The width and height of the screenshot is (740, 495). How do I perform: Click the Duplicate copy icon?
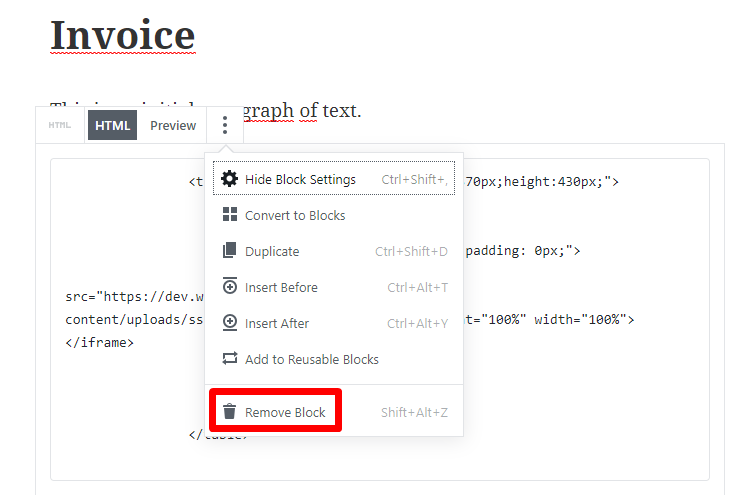click(230, 251)
